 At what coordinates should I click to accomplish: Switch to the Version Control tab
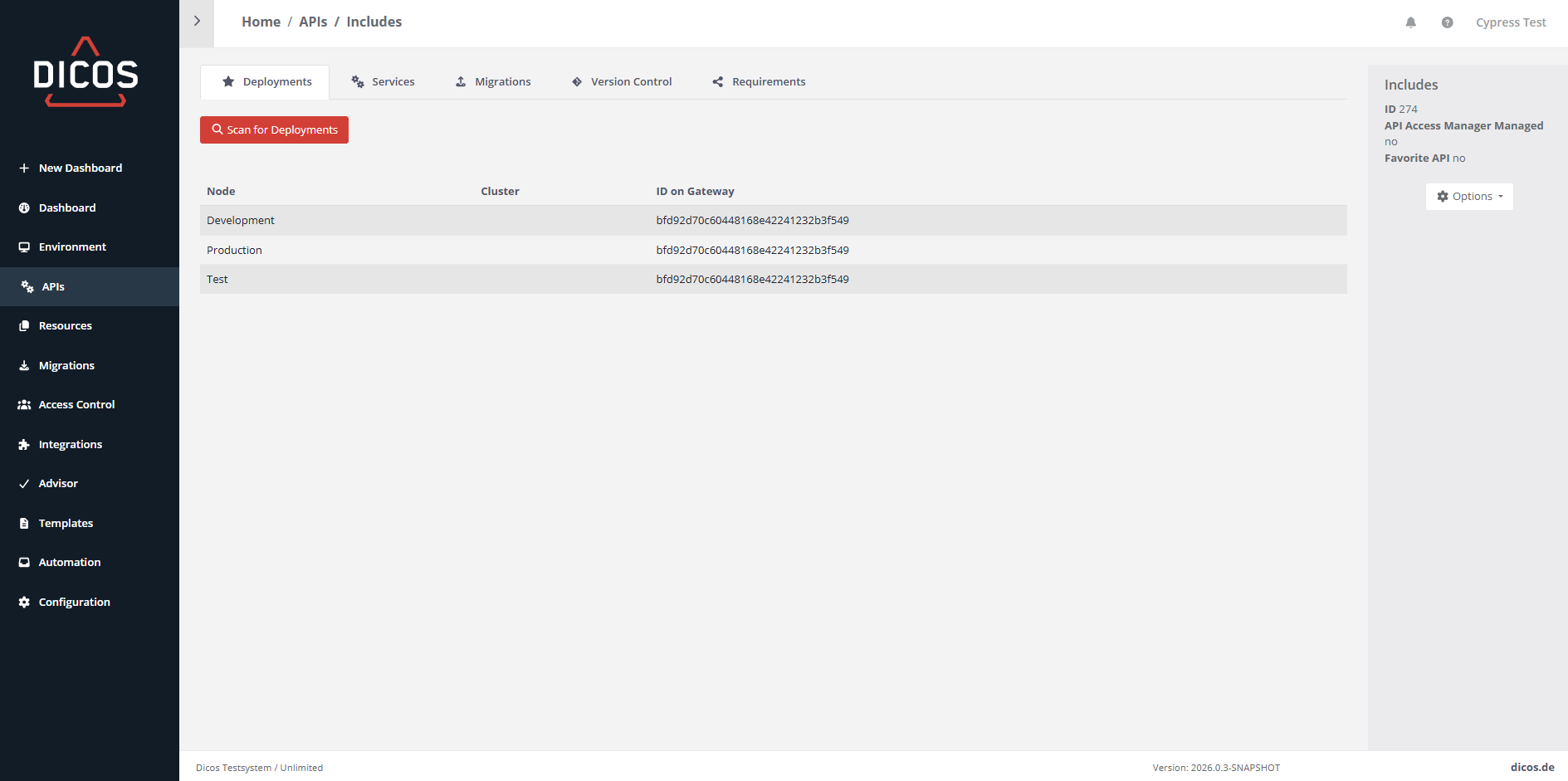point(622,81)
